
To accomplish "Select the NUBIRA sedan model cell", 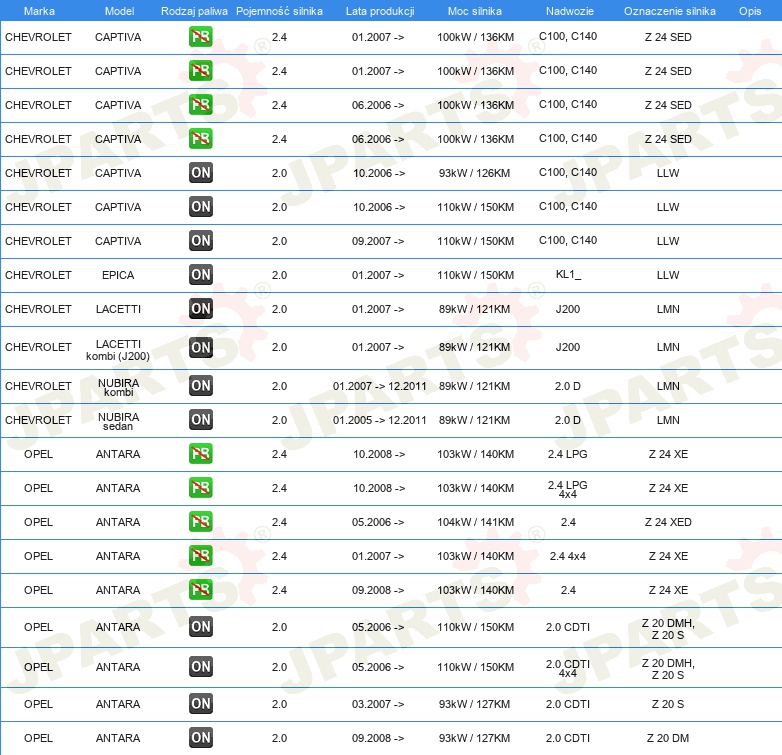I will (118, 421).
